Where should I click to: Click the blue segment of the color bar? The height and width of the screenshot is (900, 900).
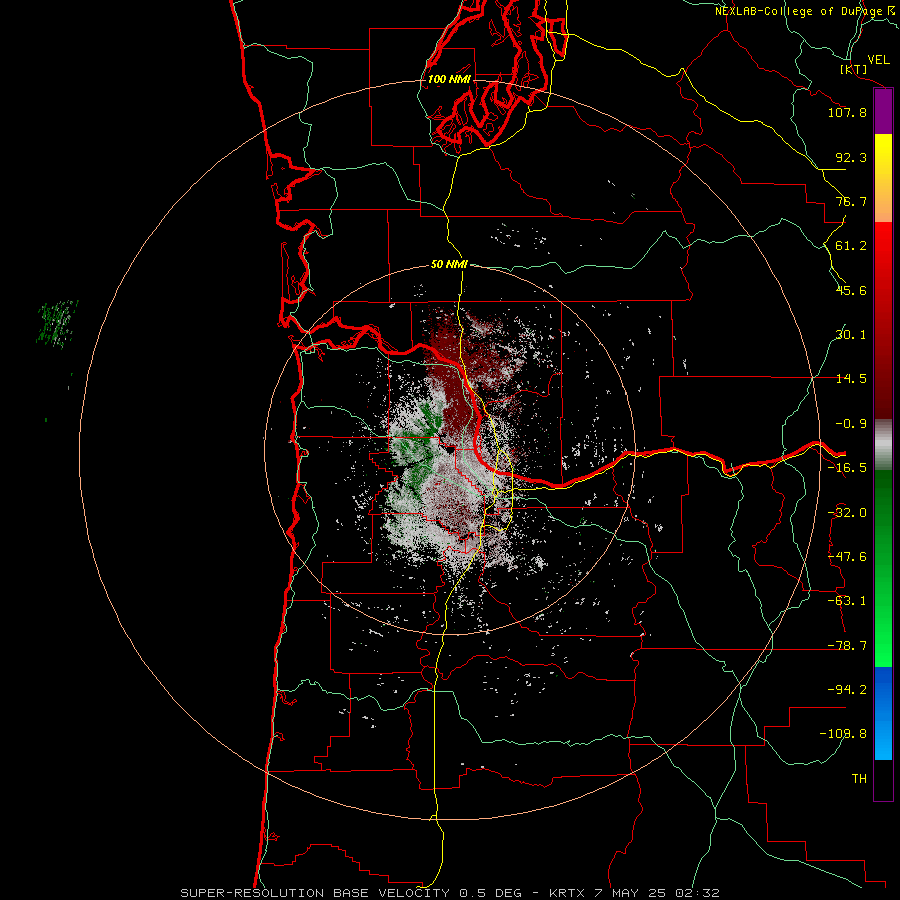(883, 713)
